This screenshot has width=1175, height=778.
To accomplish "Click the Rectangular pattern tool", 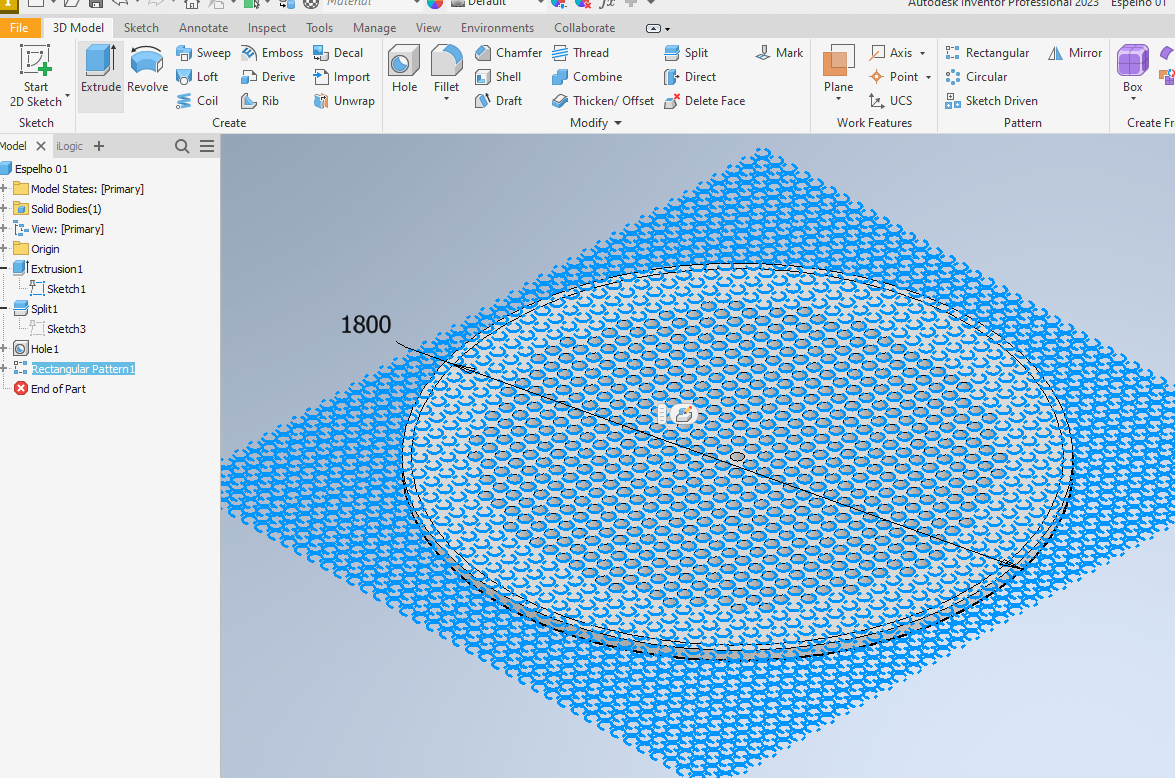I will [x=987, y=53].
